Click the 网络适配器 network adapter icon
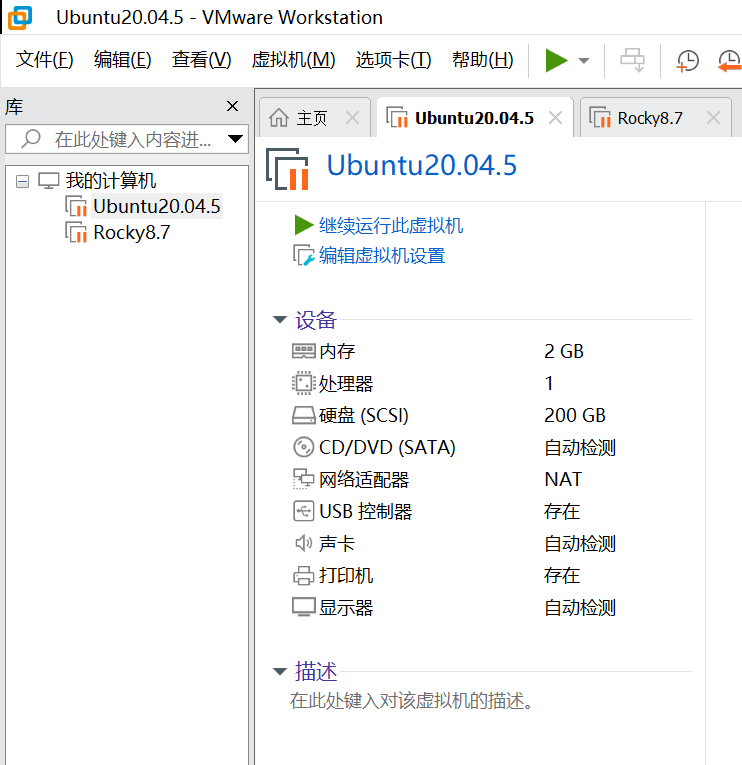Image resolution: width=742 pixels, height=765 pixels. coord(303,479)
